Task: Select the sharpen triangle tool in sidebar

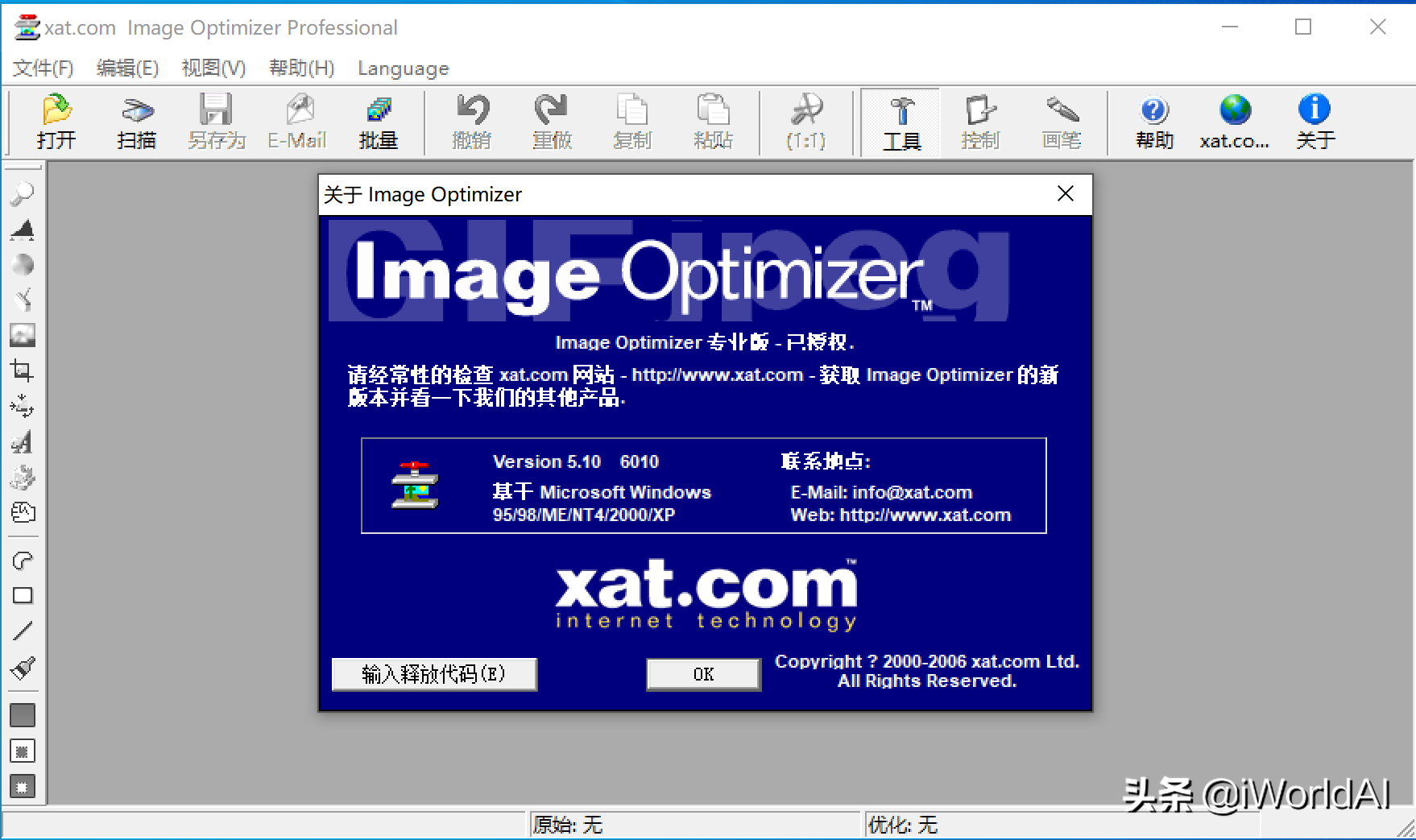Action: click(23, 230)
